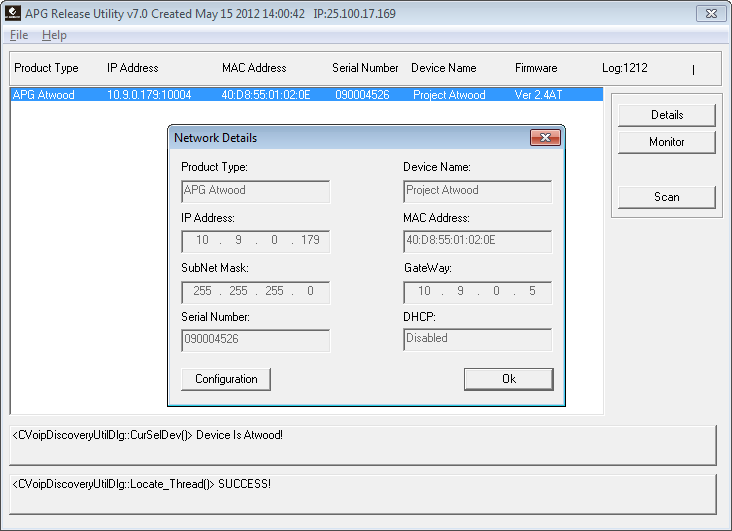The width and height of the screenshot is (732, 531).
Task: Click the Project Atwood cell in device list
Action: click(x=449, y=95)
